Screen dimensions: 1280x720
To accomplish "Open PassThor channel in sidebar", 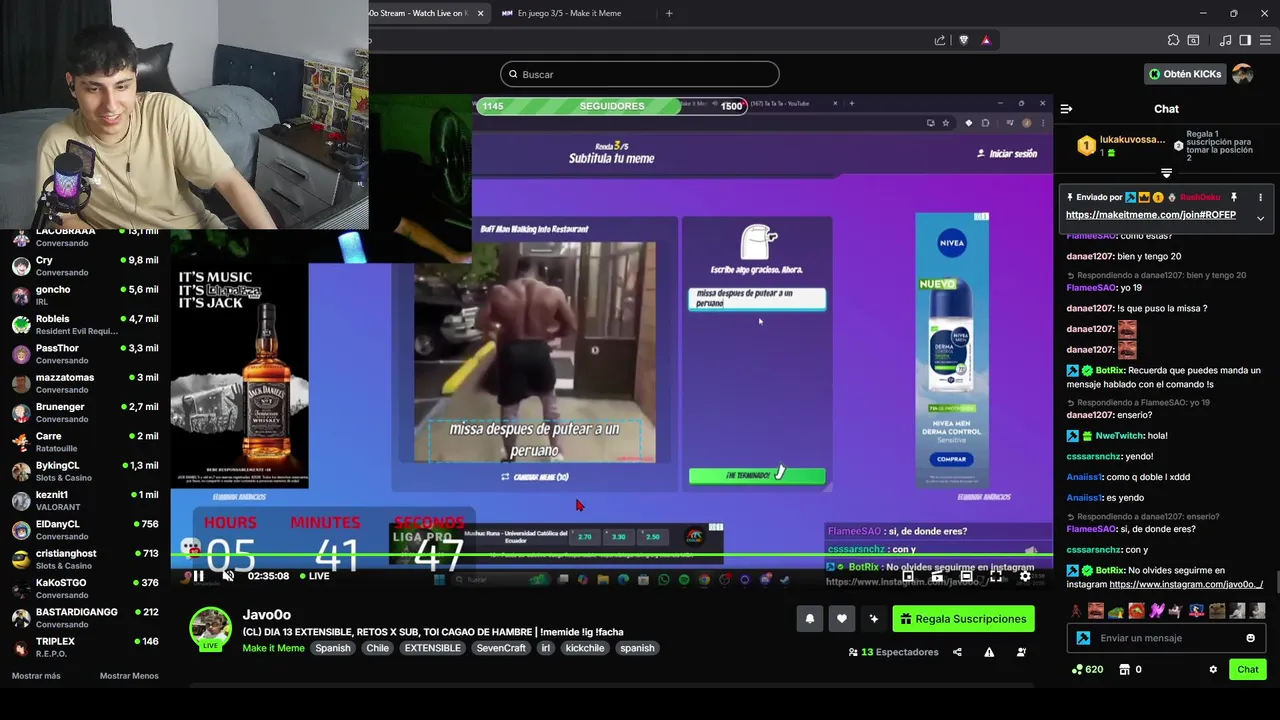I will point(85,354).
